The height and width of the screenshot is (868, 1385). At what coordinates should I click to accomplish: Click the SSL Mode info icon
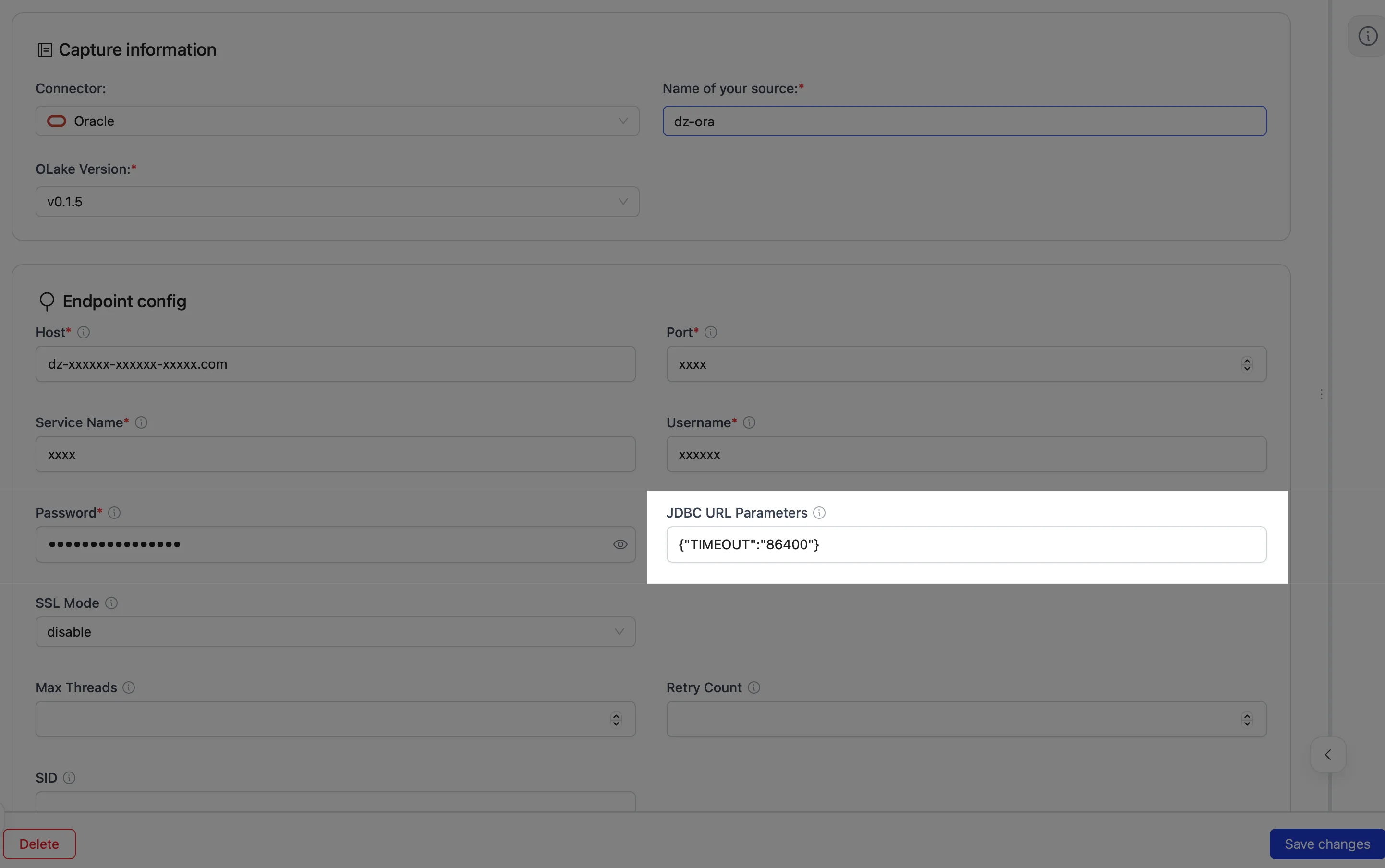[111, 603]
